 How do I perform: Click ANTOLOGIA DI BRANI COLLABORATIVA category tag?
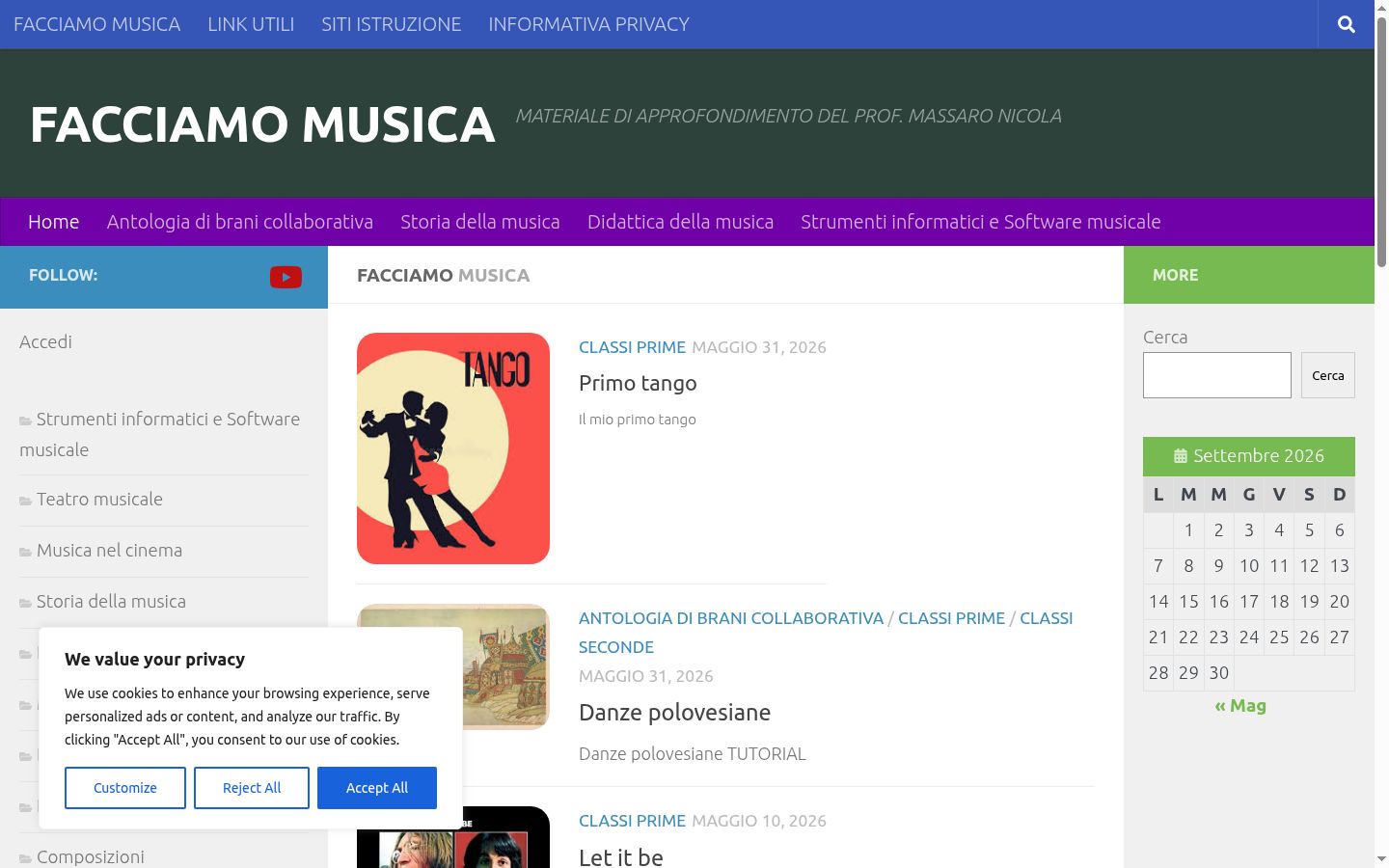tap(731, 618)
